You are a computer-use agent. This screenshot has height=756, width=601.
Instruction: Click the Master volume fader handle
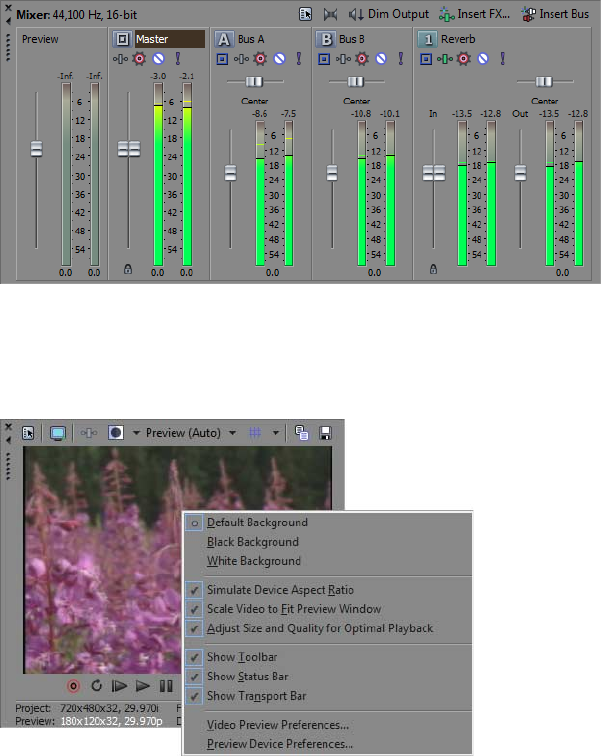click(129, 148)
